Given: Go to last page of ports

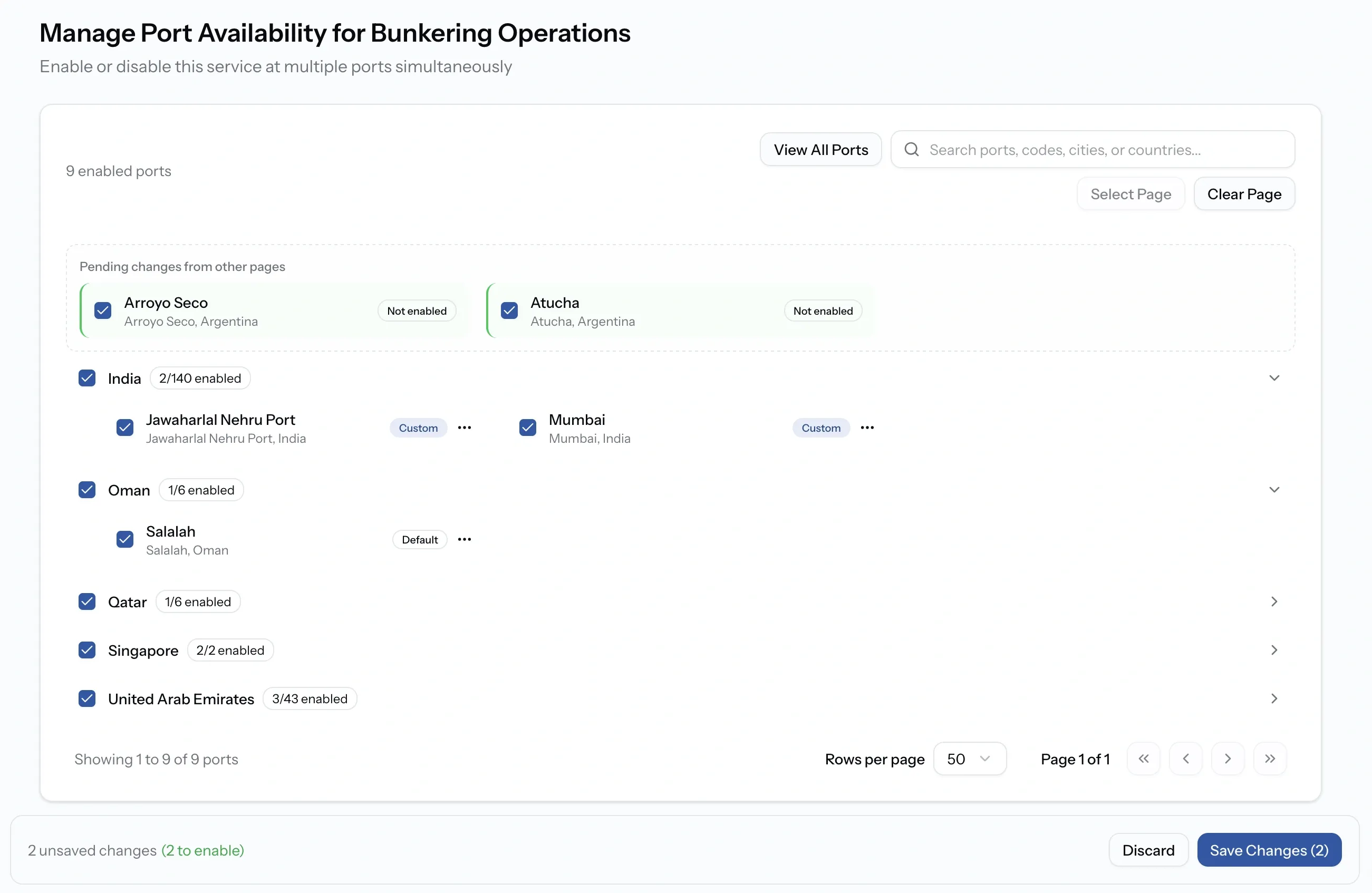Looking at the screenshot, I should click(1269, 759).
